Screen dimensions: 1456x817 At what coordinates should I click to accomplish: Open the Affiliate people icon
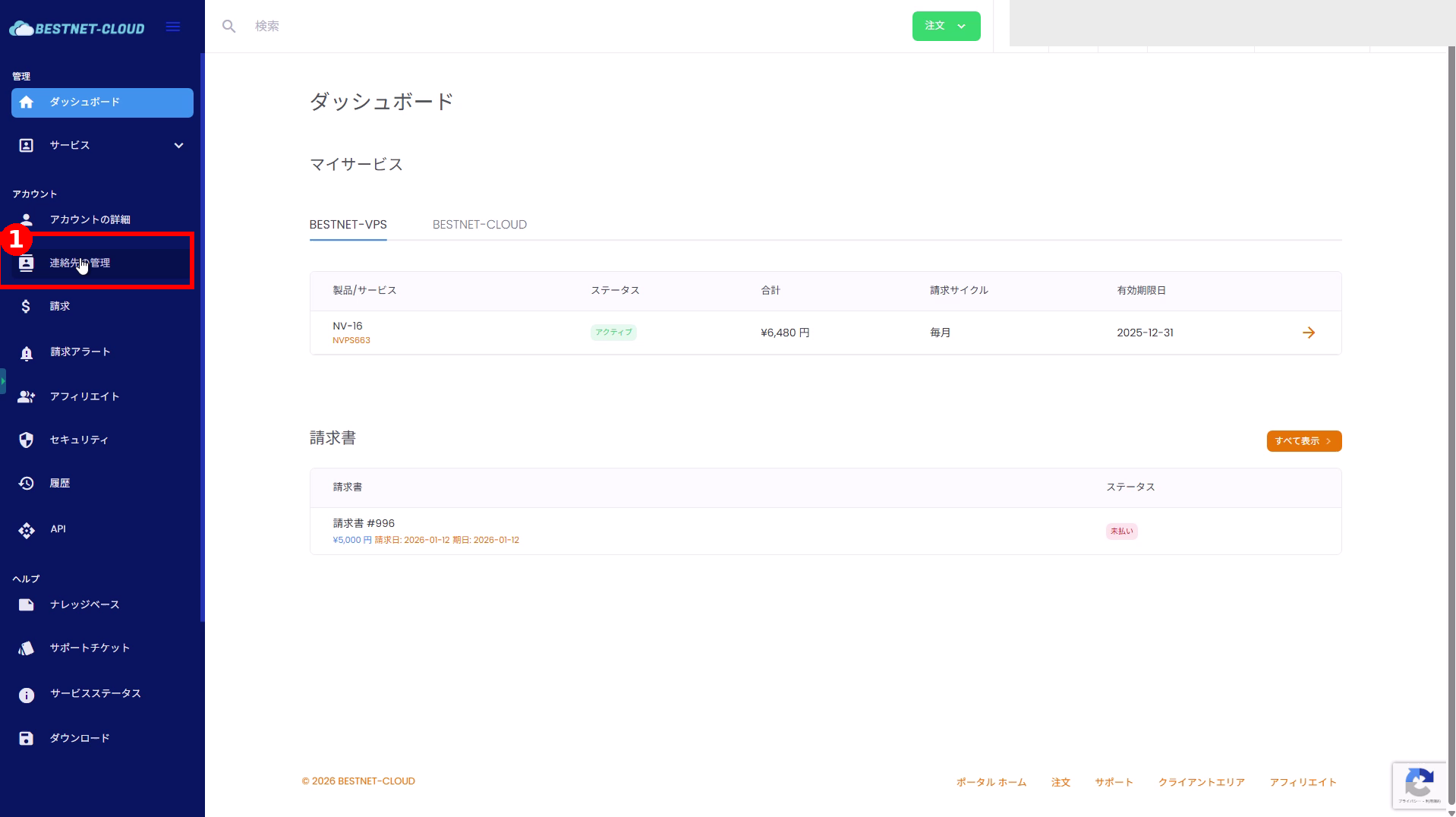pos(27,397)
